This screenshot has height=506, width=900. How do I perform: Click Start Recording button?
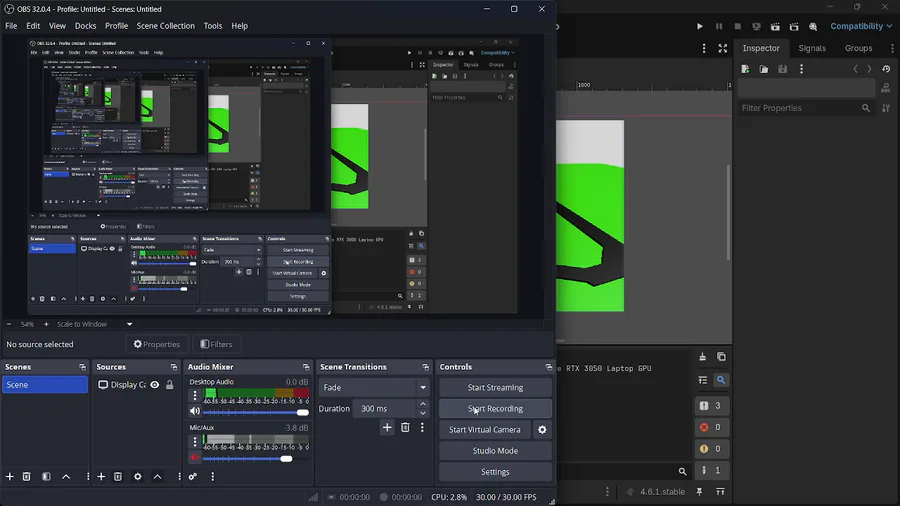pyautogui.click(x=495, y=409)
